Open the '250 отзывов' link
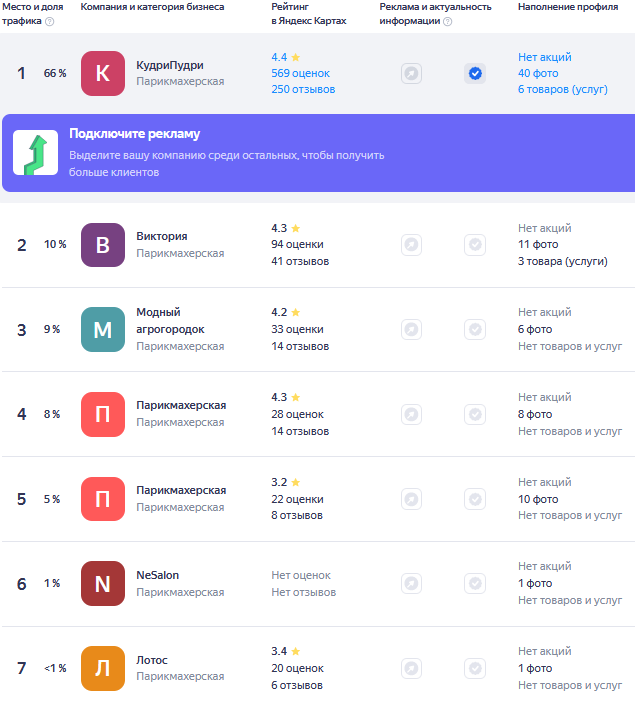 [x=303, y=90]
